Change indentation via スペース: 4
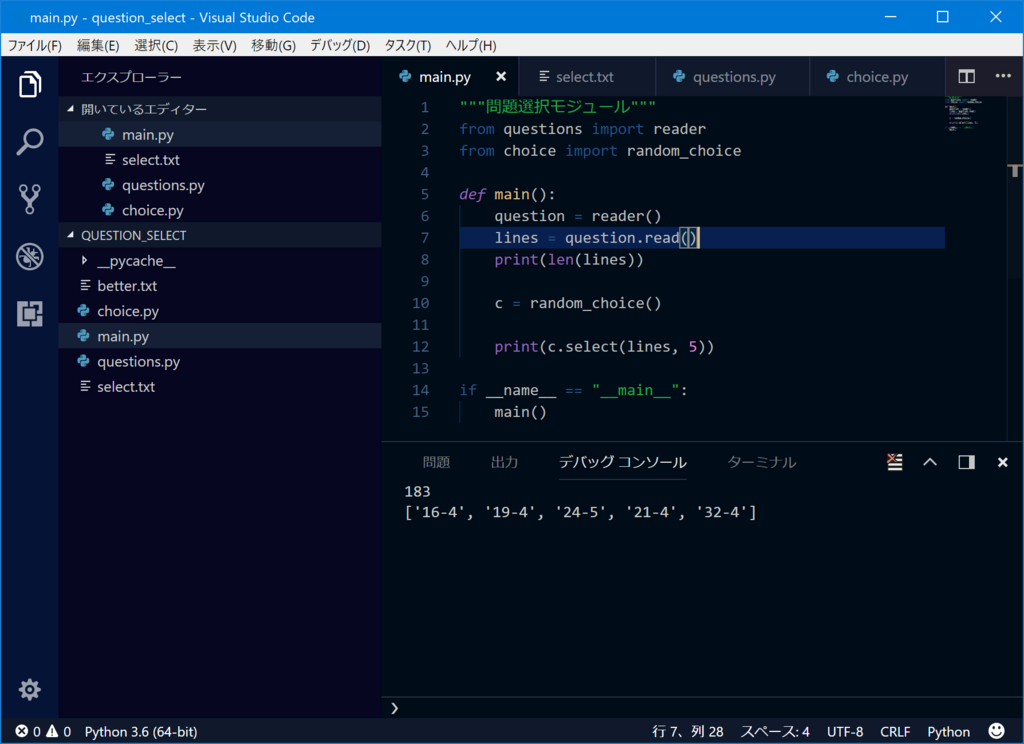1024x744 pixels. click(775, 731)
